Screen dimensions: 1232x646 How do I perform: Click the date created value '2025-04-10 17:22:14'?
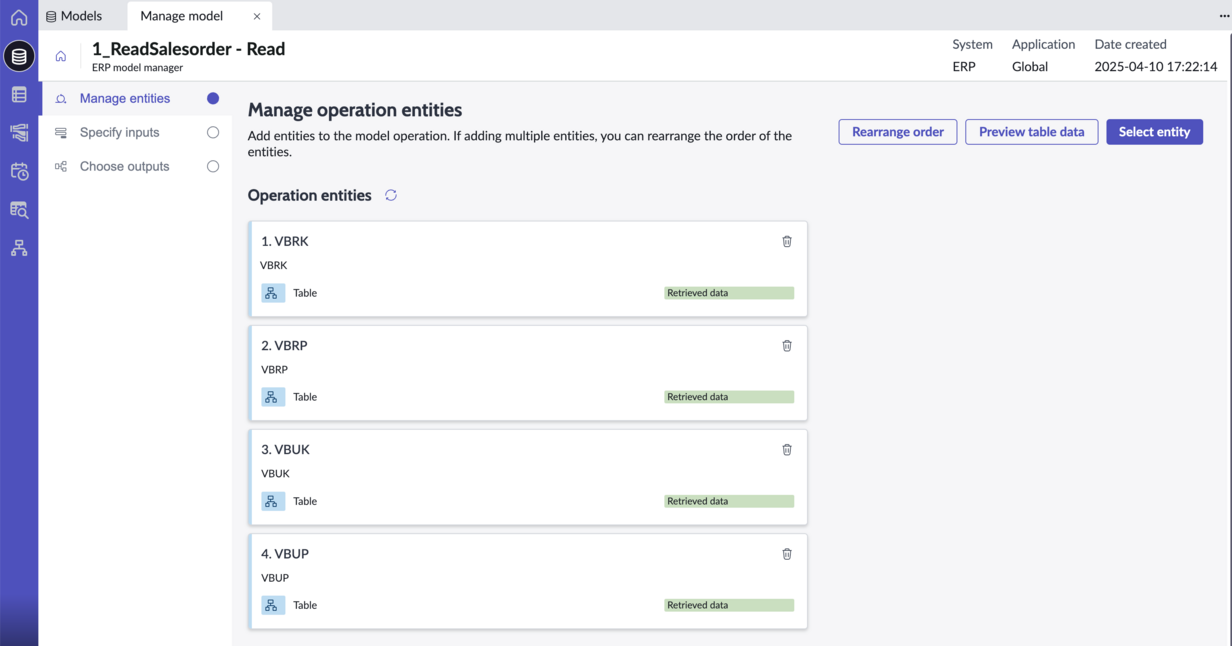click(1156, 67)
